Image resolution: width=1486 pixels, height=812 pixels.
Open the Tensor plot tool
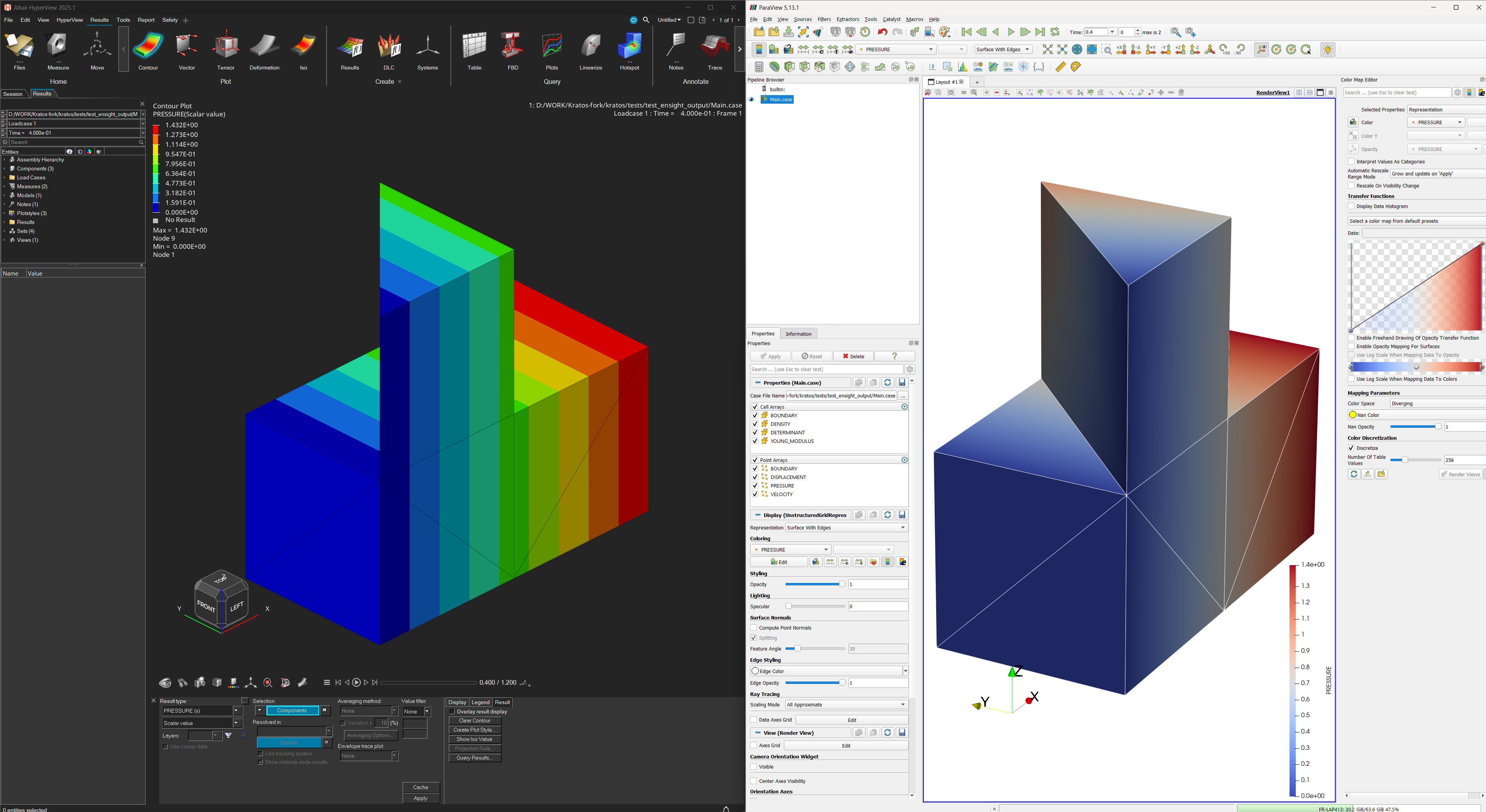(226, 51)
